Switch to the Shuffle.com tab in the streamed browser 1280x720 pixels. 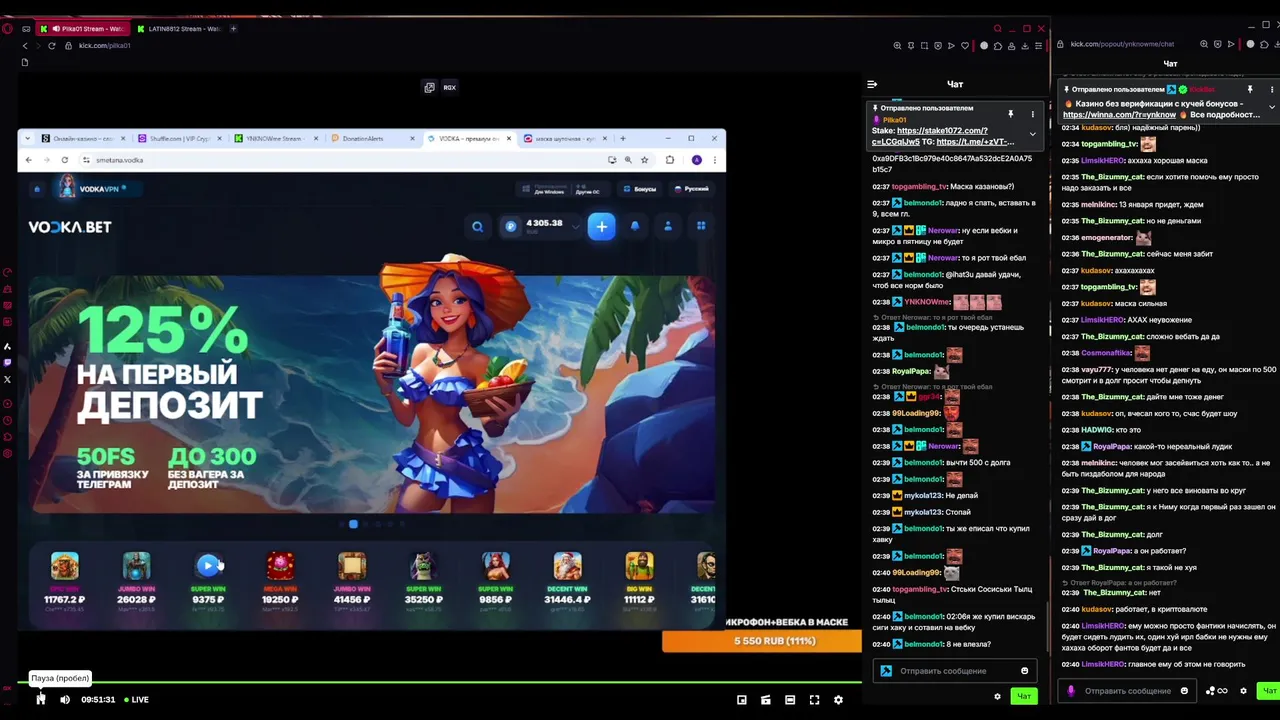tap(180, 139)
